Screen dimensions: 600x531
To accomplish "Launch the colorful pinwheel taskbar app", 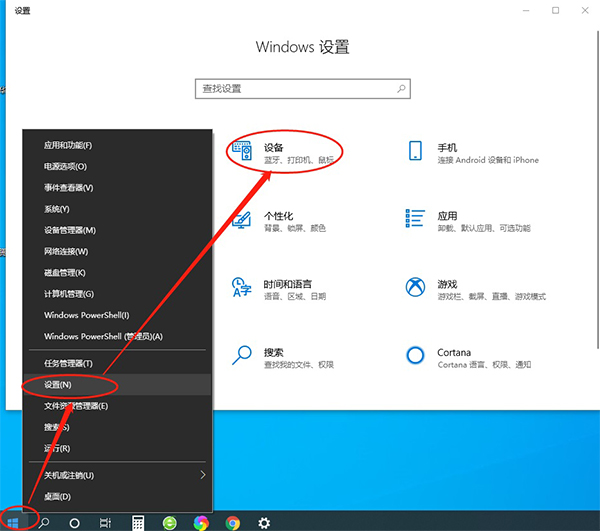I will 201,523.
